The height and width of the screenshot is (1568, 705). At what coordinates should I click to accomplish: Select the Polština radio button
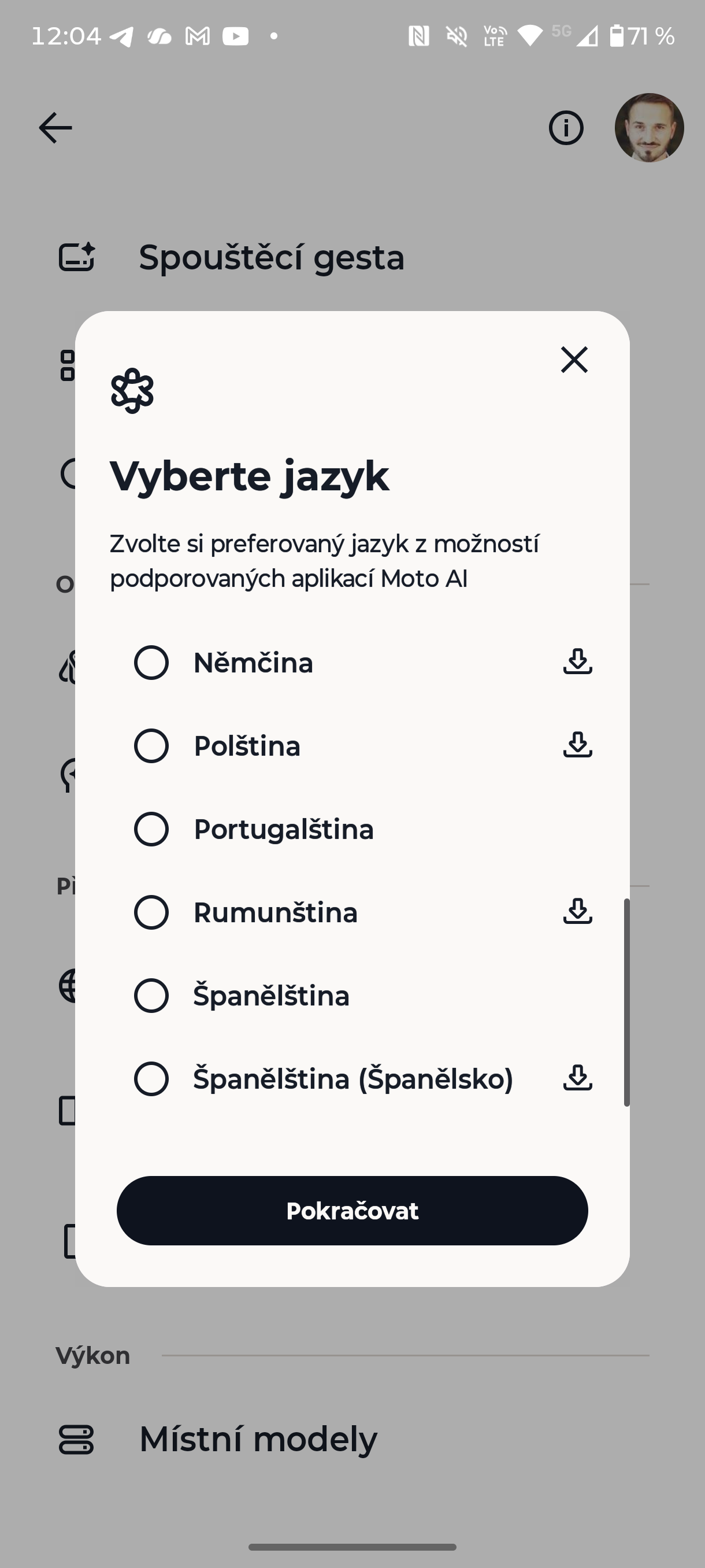151,746
